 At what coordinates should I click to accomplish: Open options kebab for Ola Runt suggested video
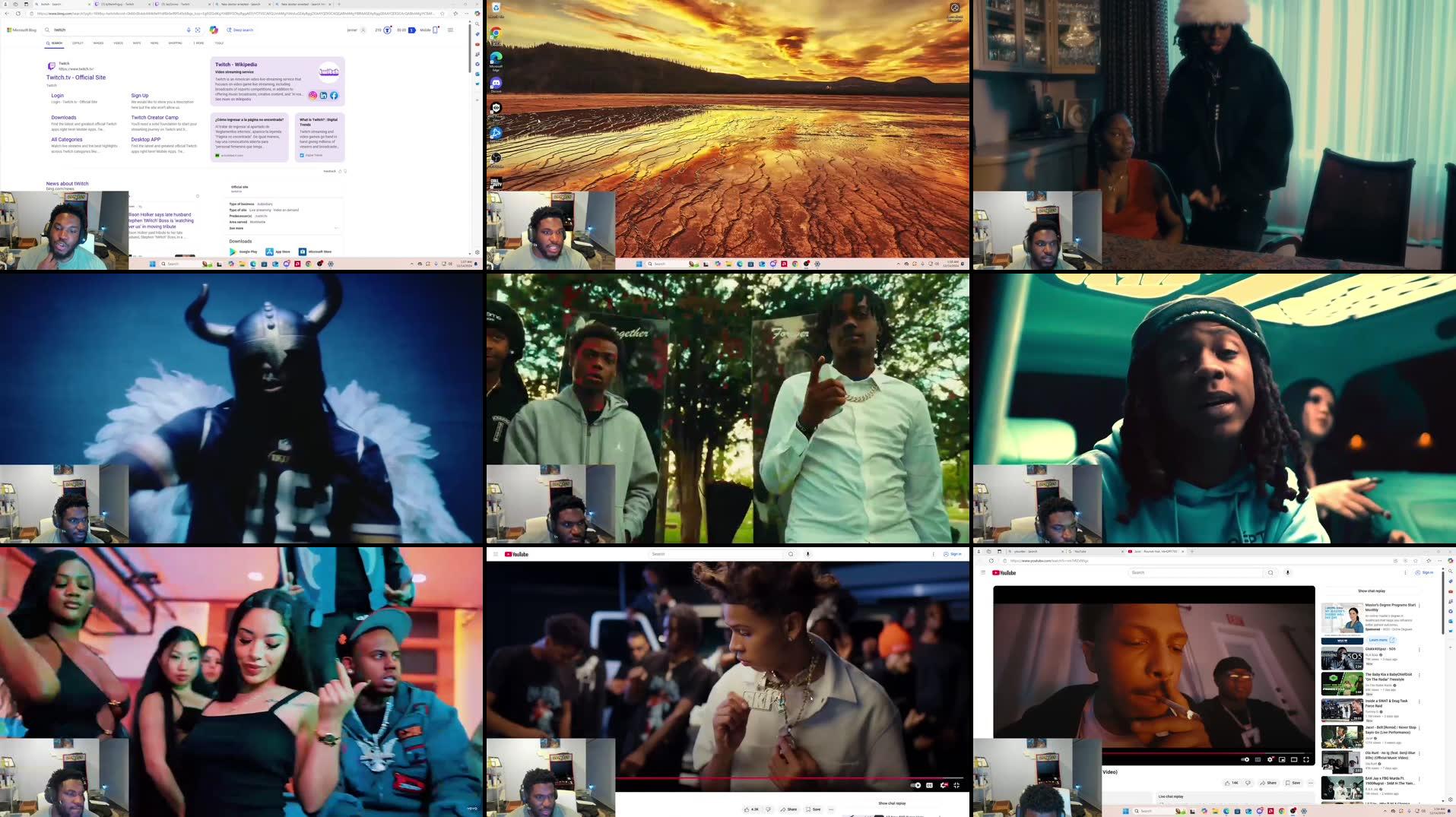point(1420,754)
